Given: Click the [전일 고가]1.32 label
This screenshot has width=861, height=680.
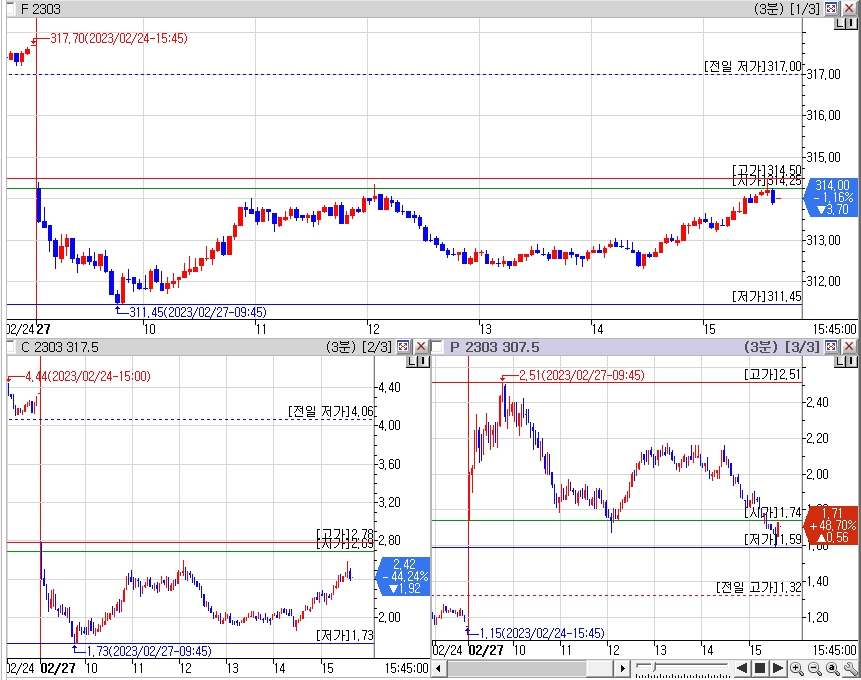Looking at the screenshot, I should [x=759, y=587].
